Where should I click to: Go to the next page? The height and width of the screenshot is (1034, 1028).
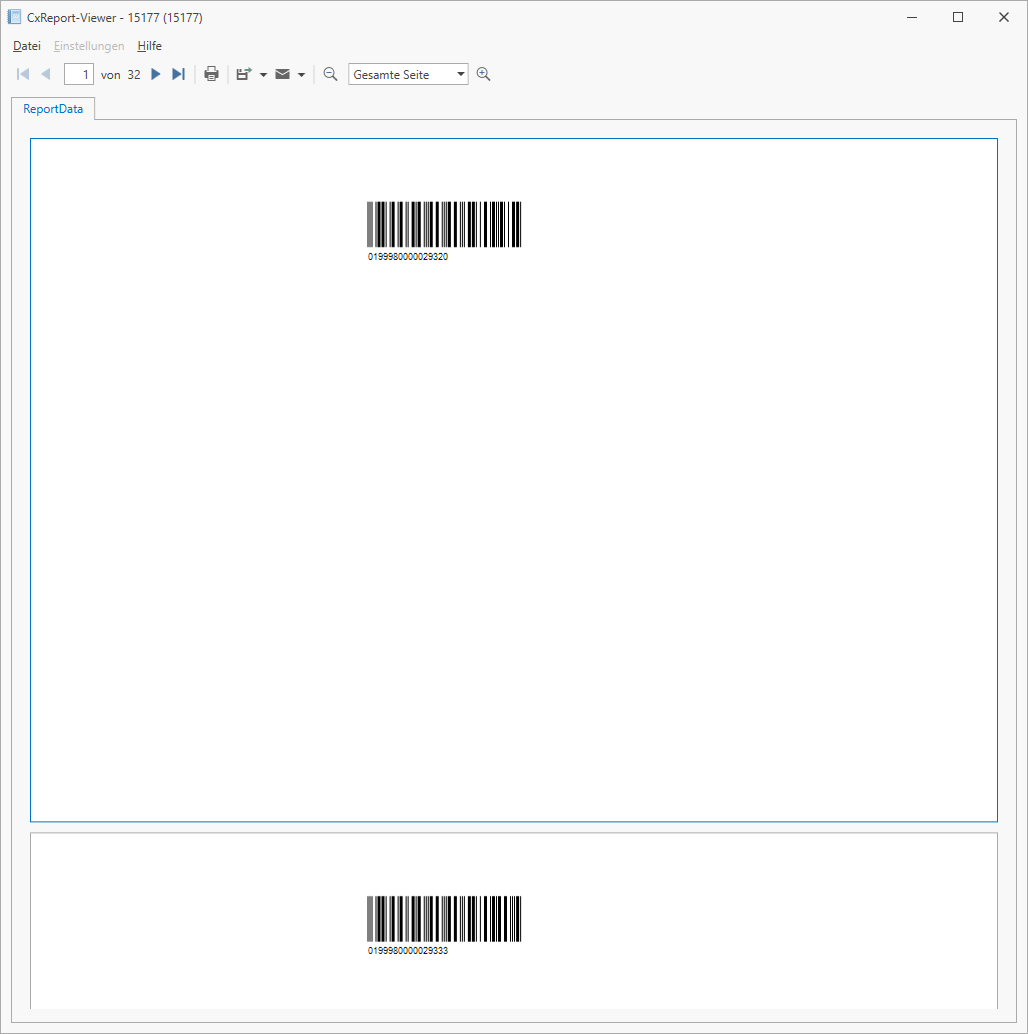click(x=156, y=74)
